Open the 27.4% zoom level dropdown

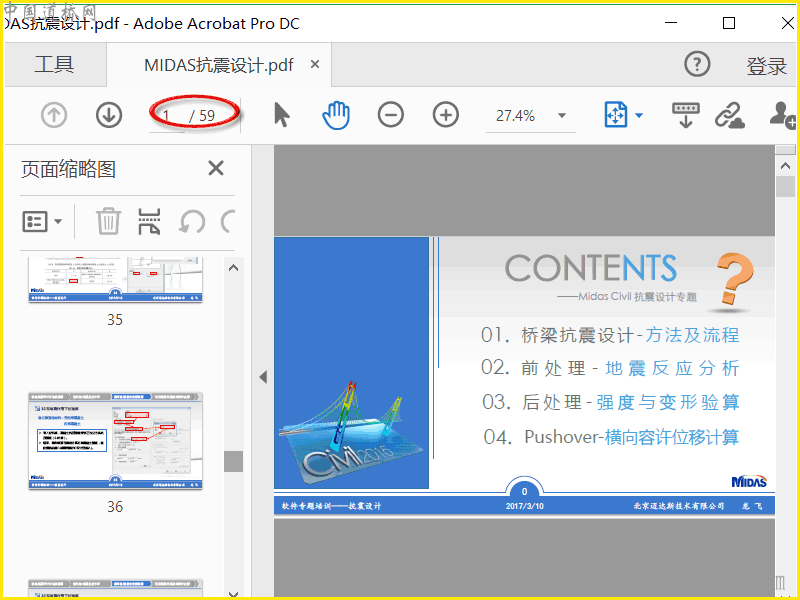(x=562, y=116)
